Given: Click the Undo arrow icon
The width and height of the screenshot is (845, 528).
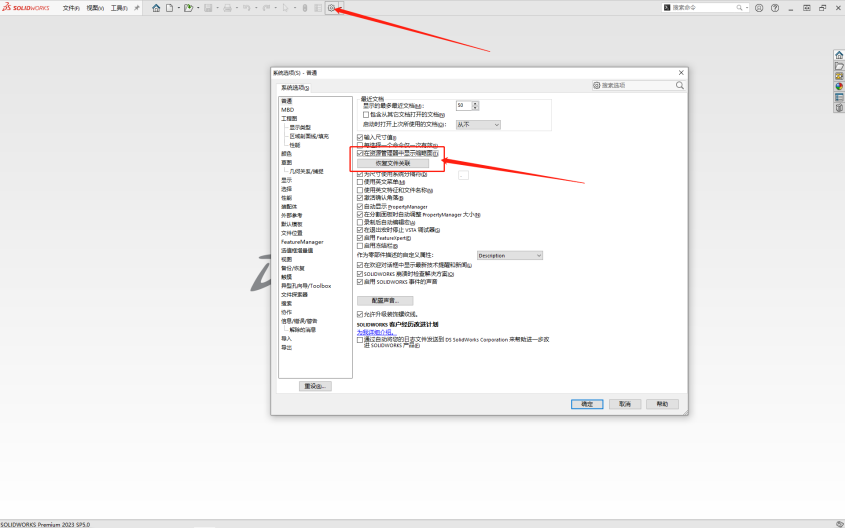Looking at the screenshot, I should click(x=247, y=8).
